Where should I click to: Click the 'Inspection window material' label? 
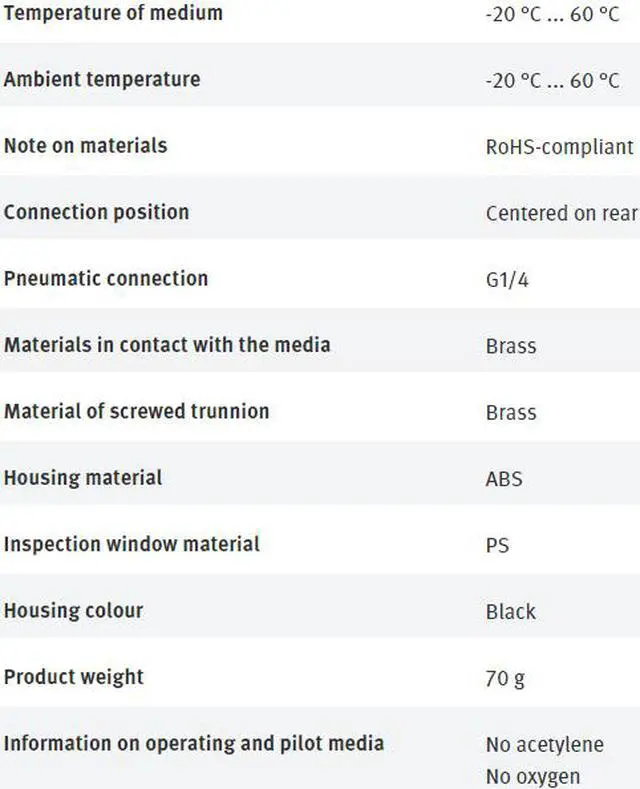pyautogui.click(x=132, y=544)
